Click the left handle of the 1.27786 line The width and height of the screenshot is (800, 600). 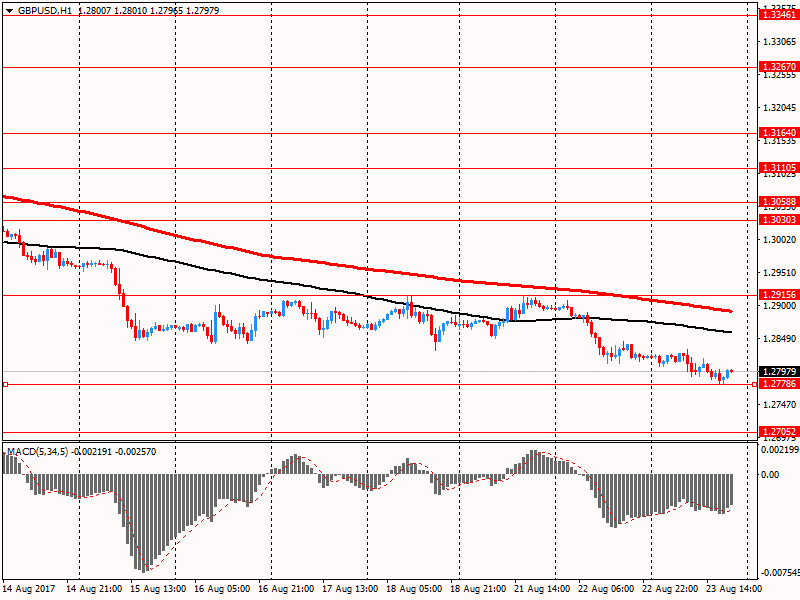[x=5, y=384]
